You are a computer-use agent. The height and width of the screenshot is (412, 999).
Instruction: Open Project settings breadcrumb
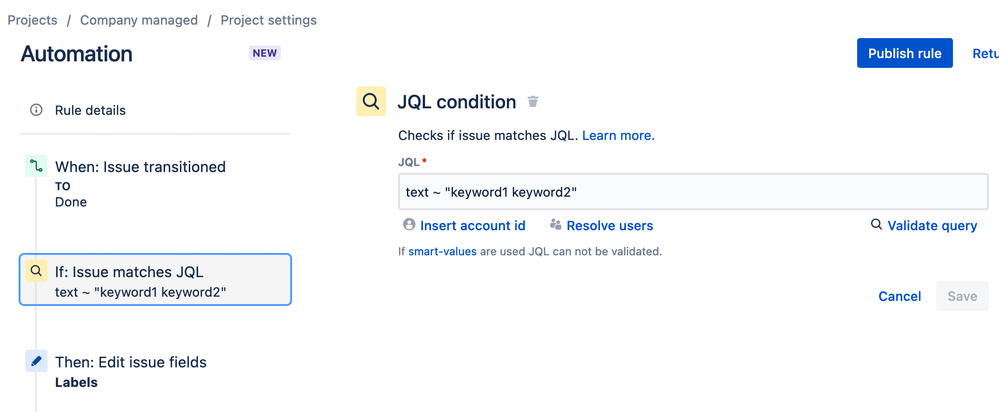click(268, 20)
